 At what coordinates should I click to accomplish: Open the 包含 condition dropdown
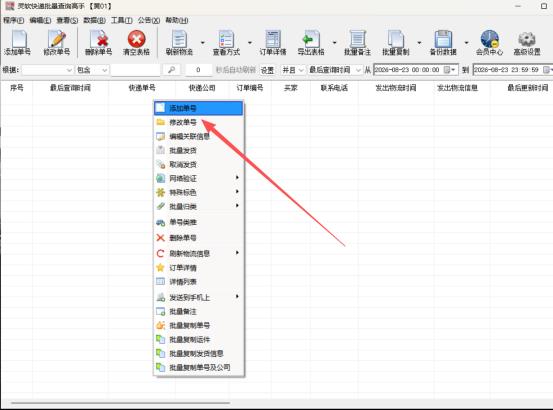click(92, 70)
